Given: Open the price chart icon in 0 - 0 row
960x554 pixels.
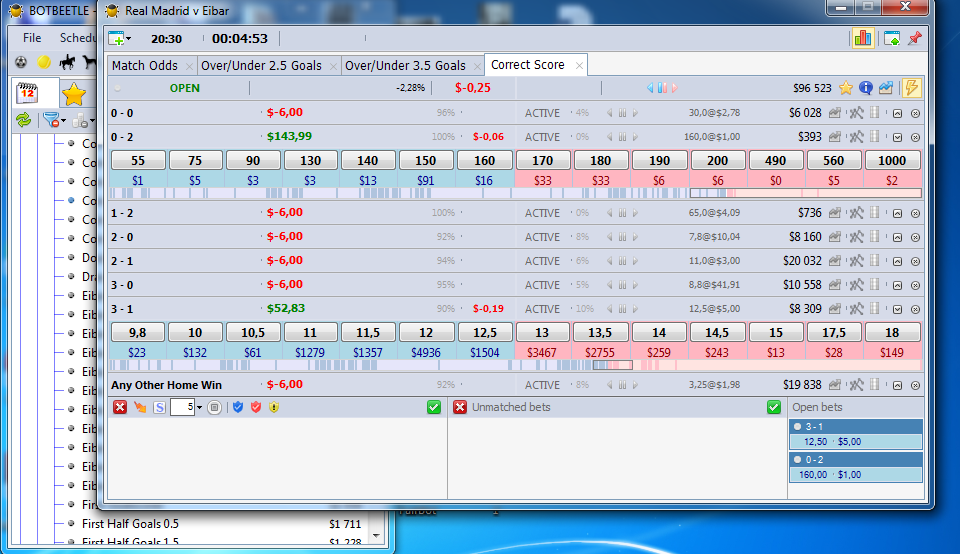Looking at the screenshot, I should pos(834,113).
